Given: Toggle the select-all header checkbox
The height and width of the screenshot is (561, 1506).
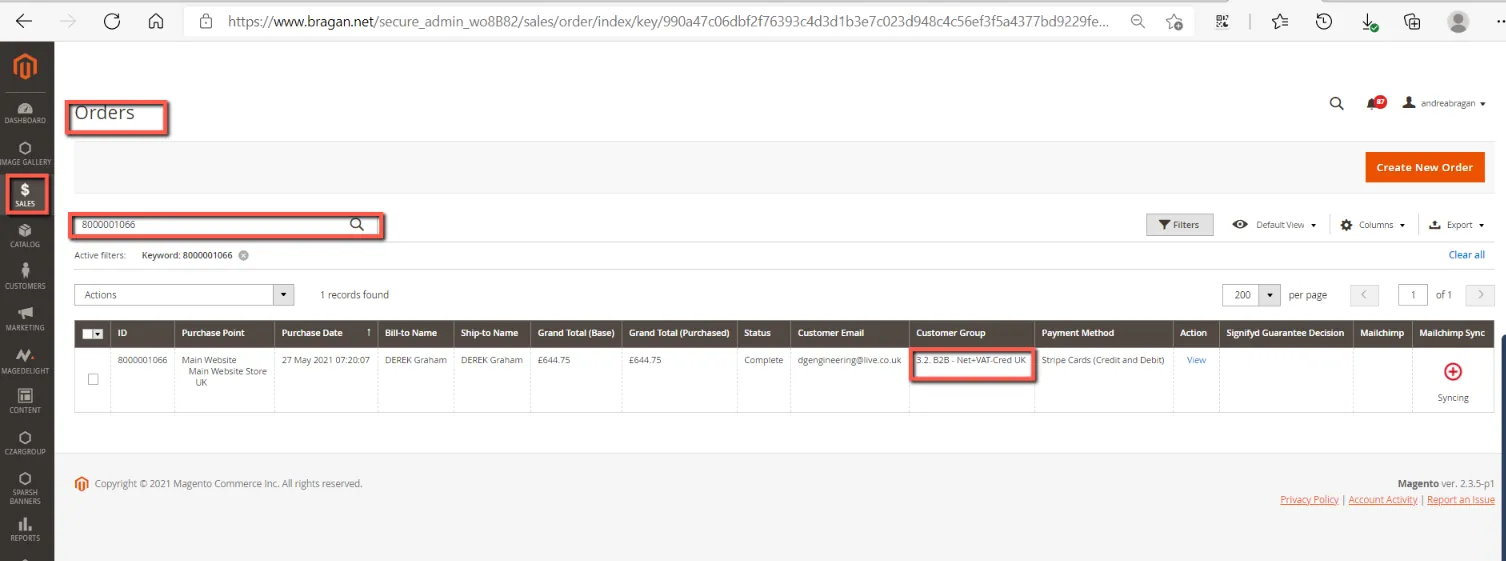Looking at the screenshot, I should [88, 333].
